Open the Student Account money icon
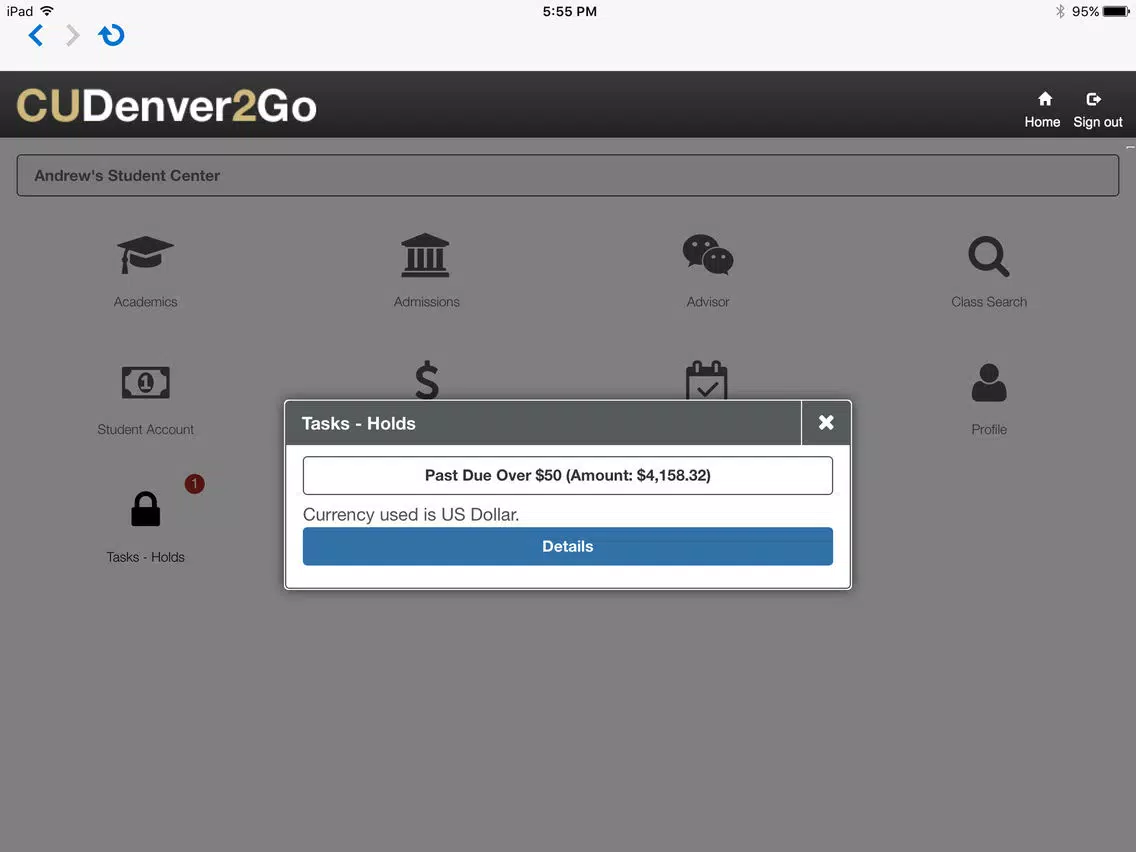 coord(146,383)
